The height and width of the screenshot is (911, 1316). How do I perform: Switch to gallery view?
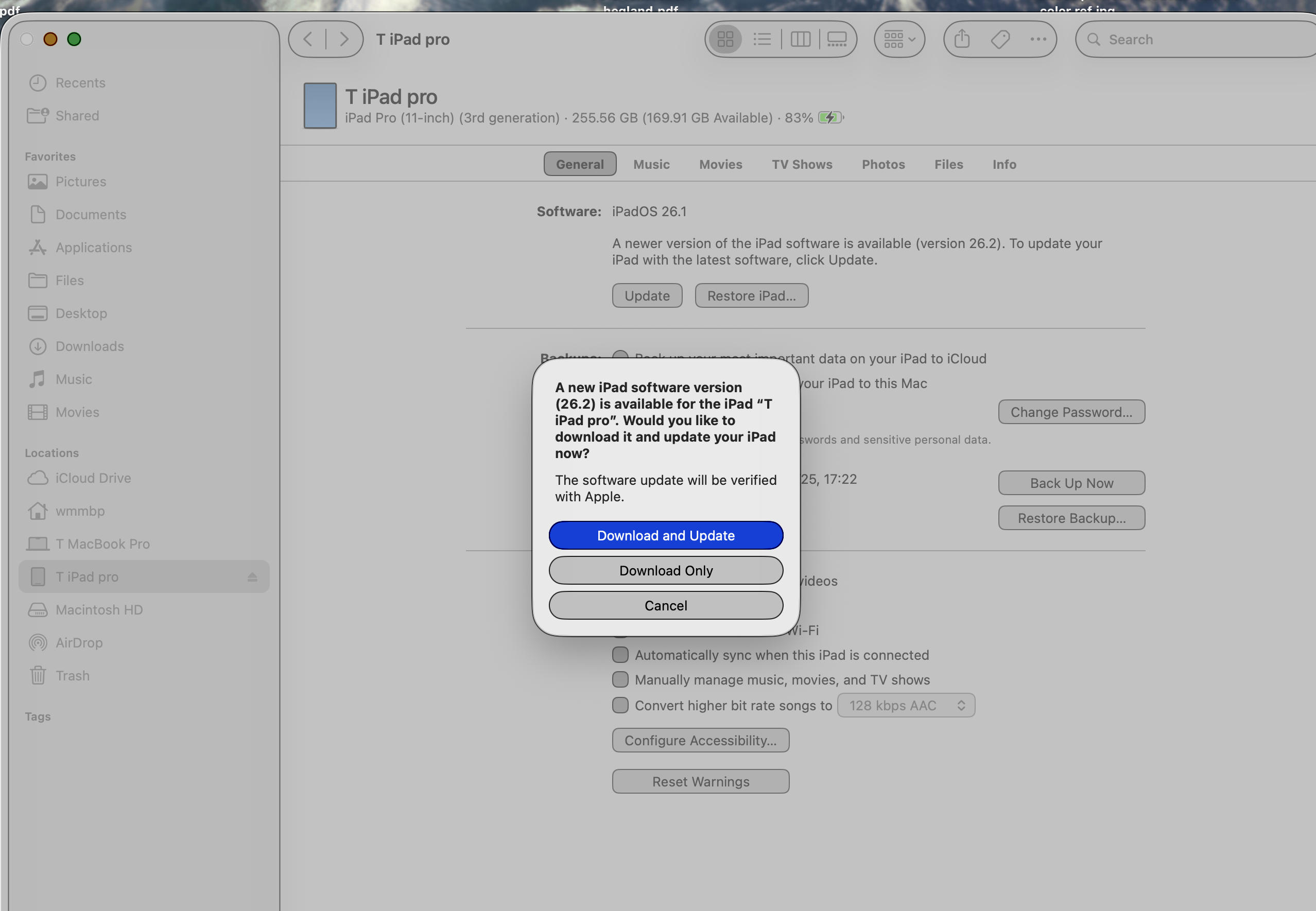coord(837,40)
